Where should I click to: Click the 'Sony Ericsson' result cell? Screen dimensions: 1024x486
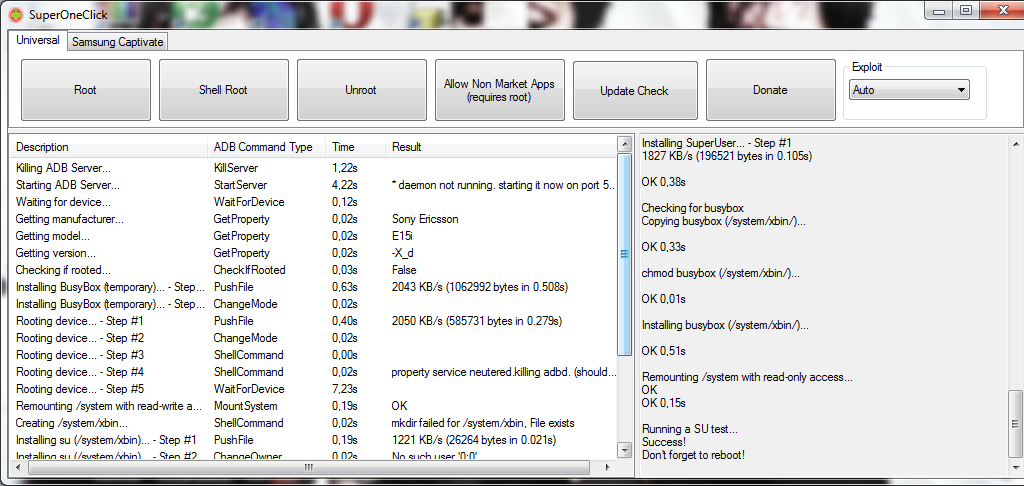point(425,219)
